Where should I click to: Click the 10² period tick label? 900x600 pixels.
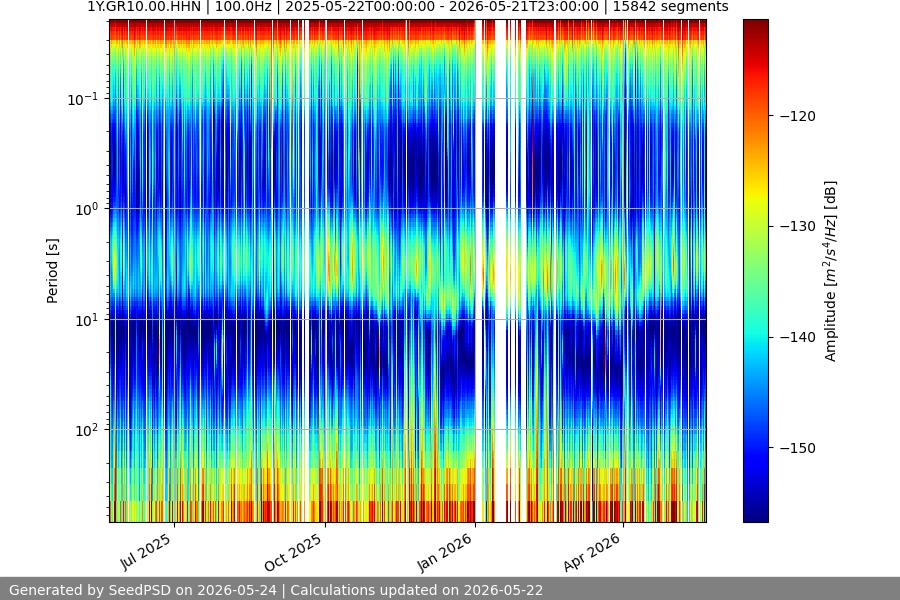tap(87, 430)
